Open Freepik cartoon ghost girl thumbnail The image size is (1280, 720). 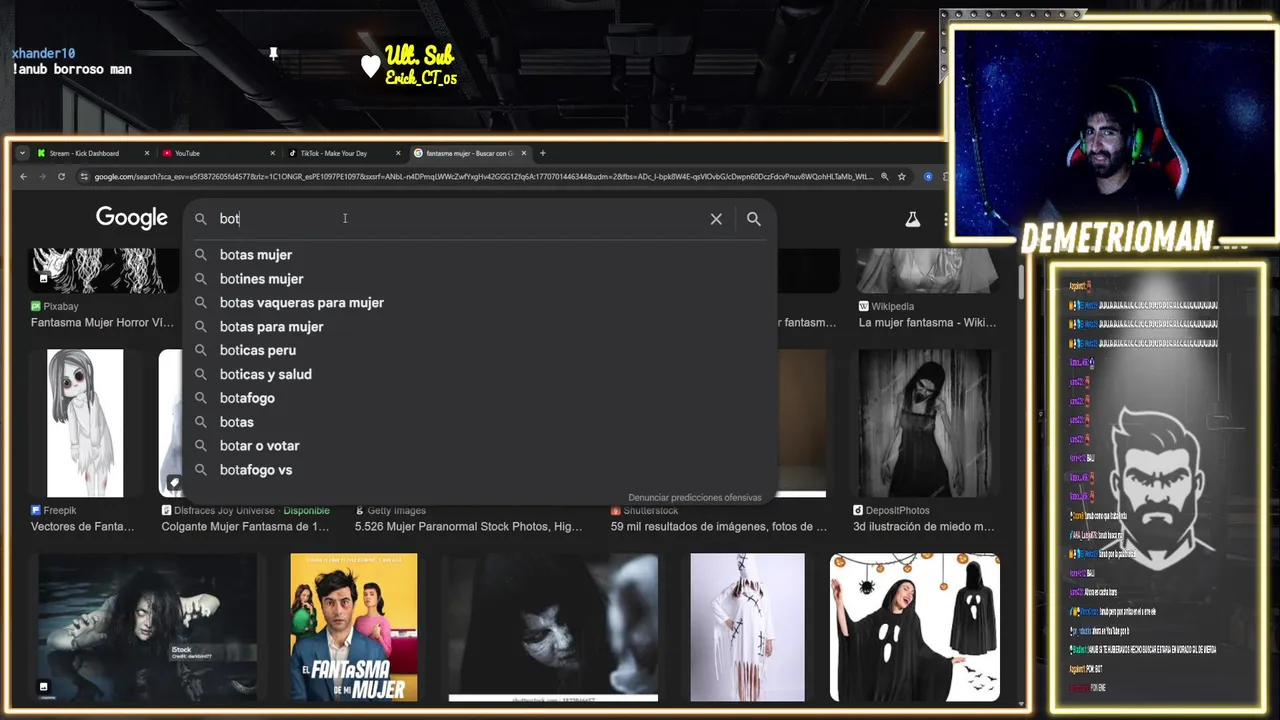pyautogui.click(x=85, y=423)
